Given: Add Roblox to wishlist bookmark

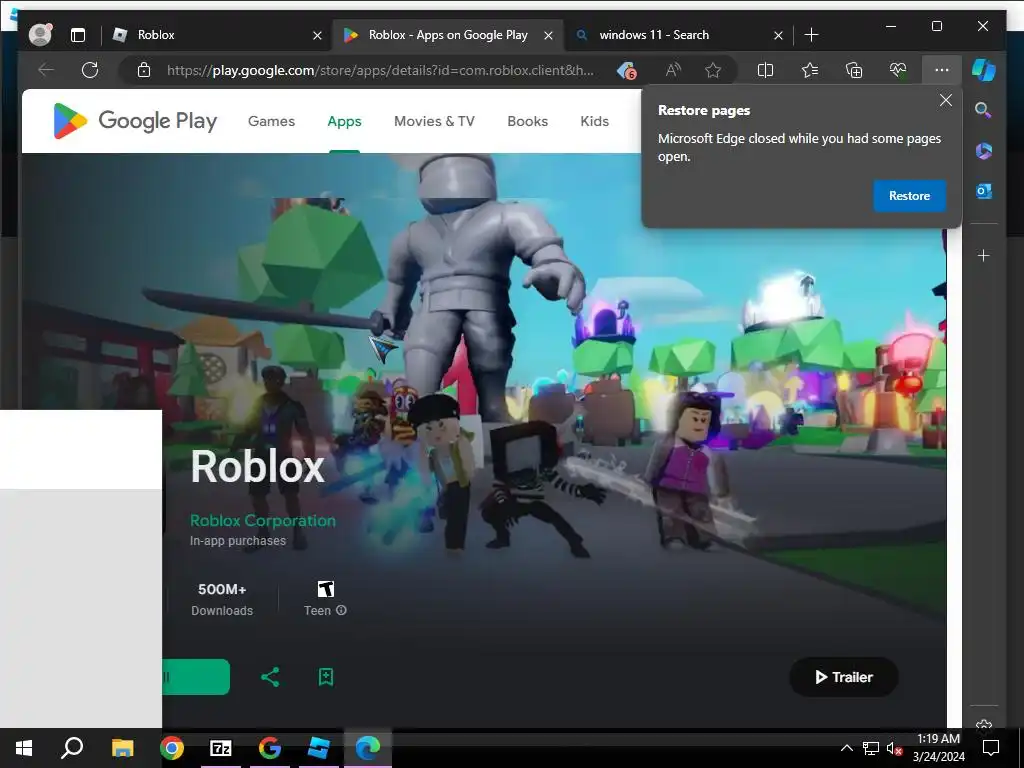Looking at the screenshot, I should [326, 677].
